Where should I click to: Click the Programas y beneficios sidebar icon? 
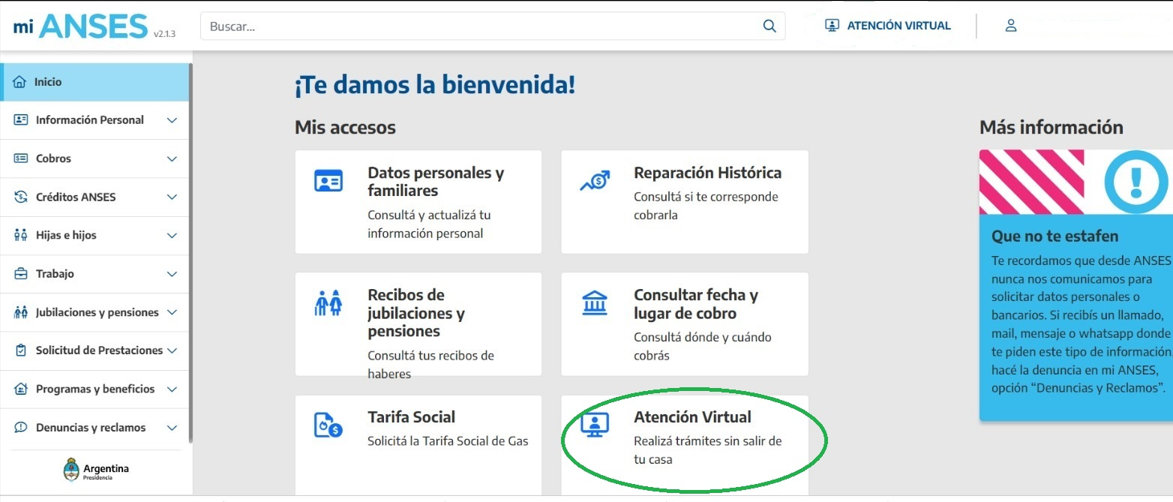pyautogui.click(x=21, y=390)
